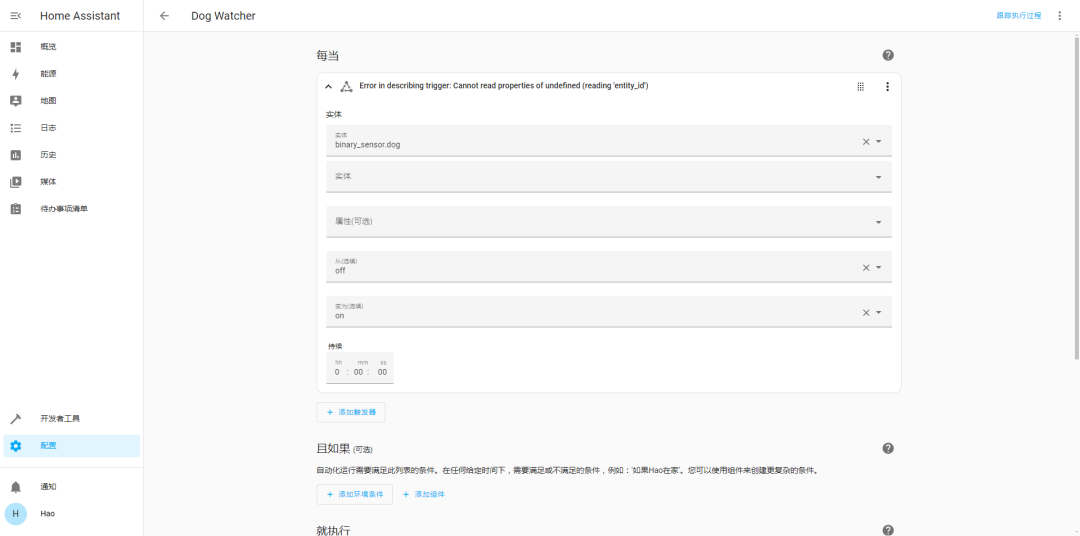Open the Hao user profile avatar
The image size is (1080, 536).
[x=16, y=514]
